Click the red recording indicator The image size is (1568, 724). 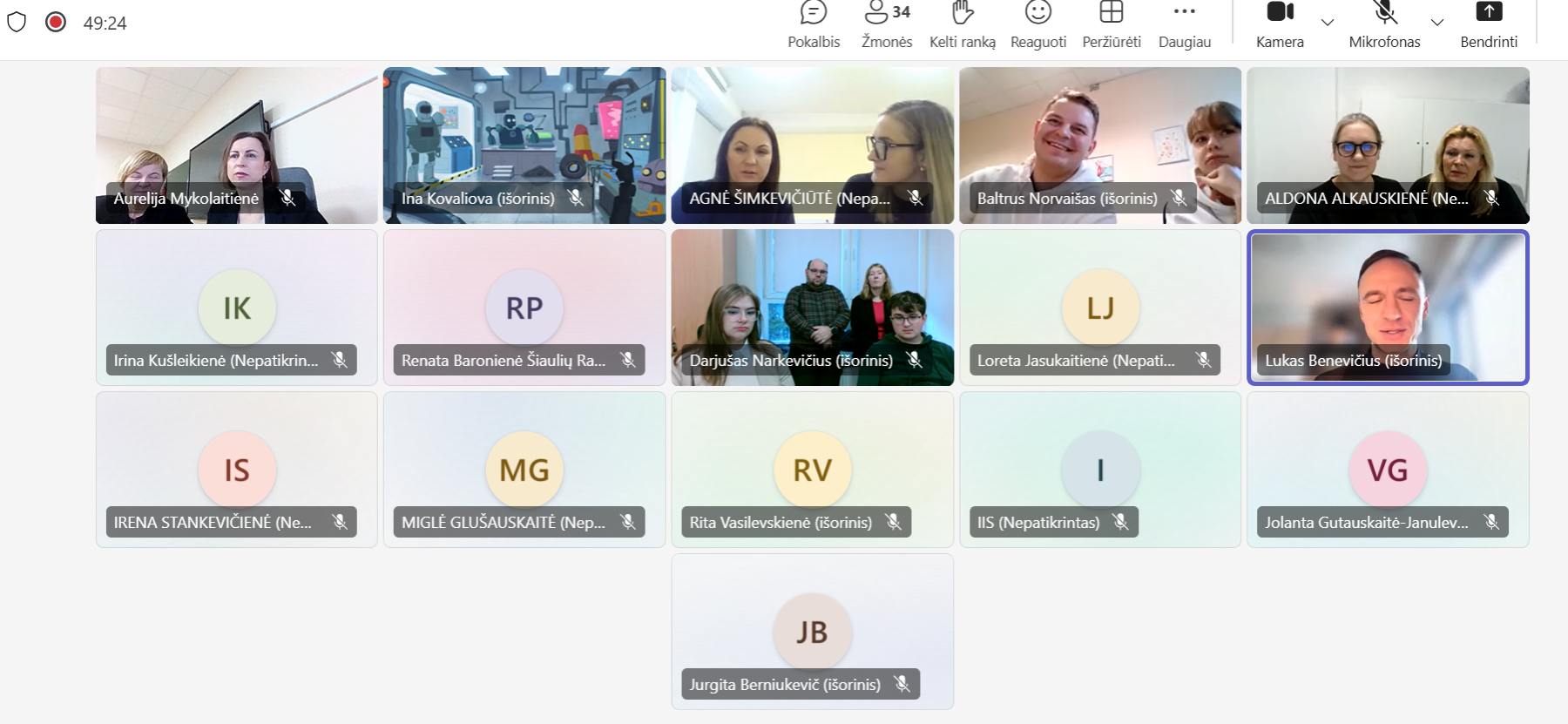click(56, 23)
